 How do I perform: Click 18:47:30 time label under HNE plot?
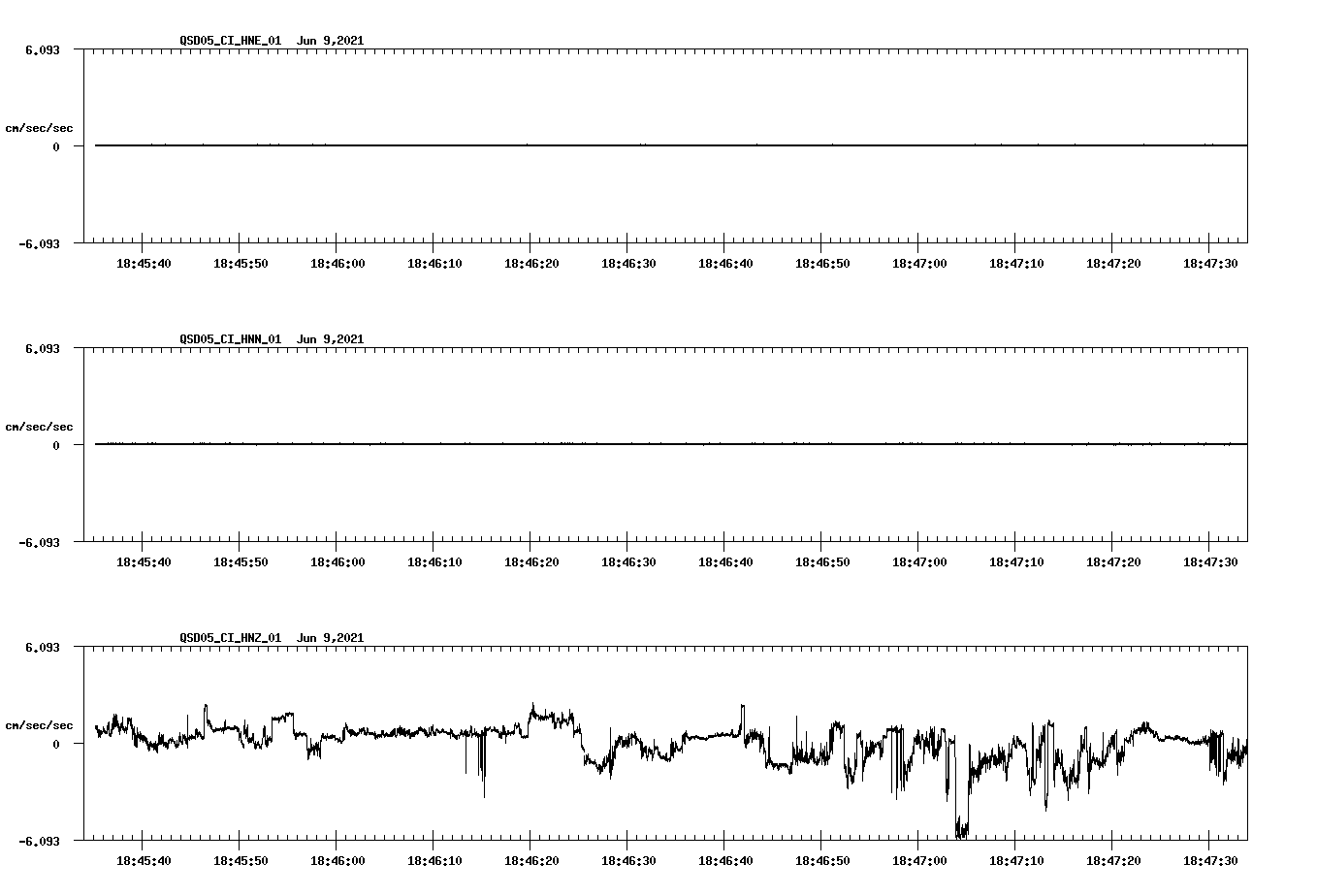(x=1210, y=264)
